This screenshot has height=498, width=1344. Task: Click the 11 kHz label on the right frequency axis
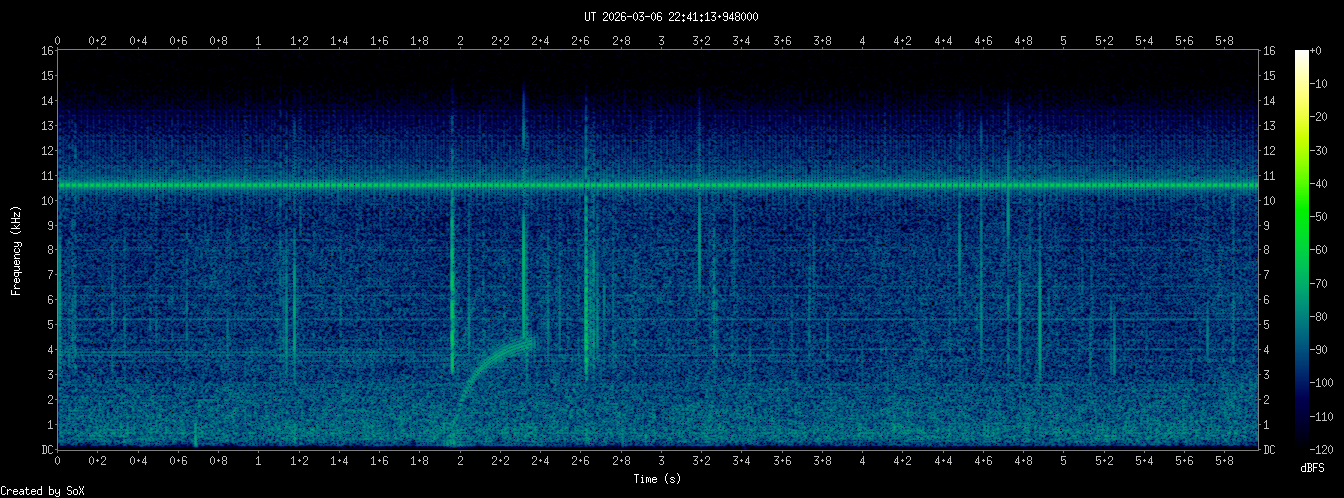pos(1269,175)
